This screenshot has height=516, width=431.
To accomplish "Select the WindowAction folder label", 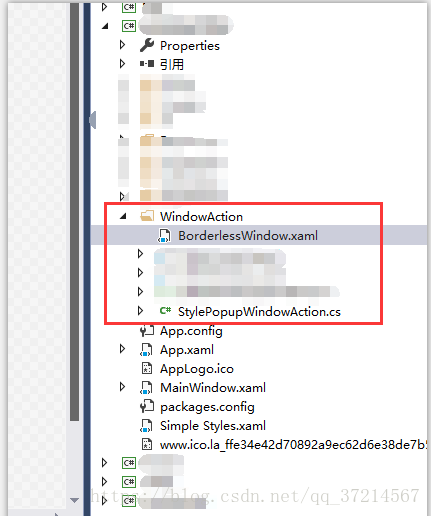I will point(201,217).
